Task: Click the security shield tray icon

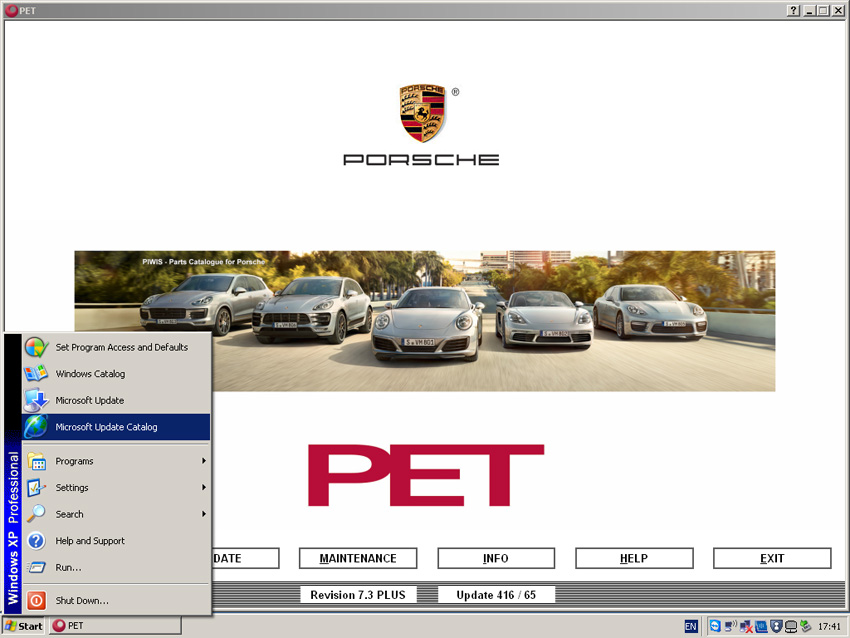Action: pos(776,626)
